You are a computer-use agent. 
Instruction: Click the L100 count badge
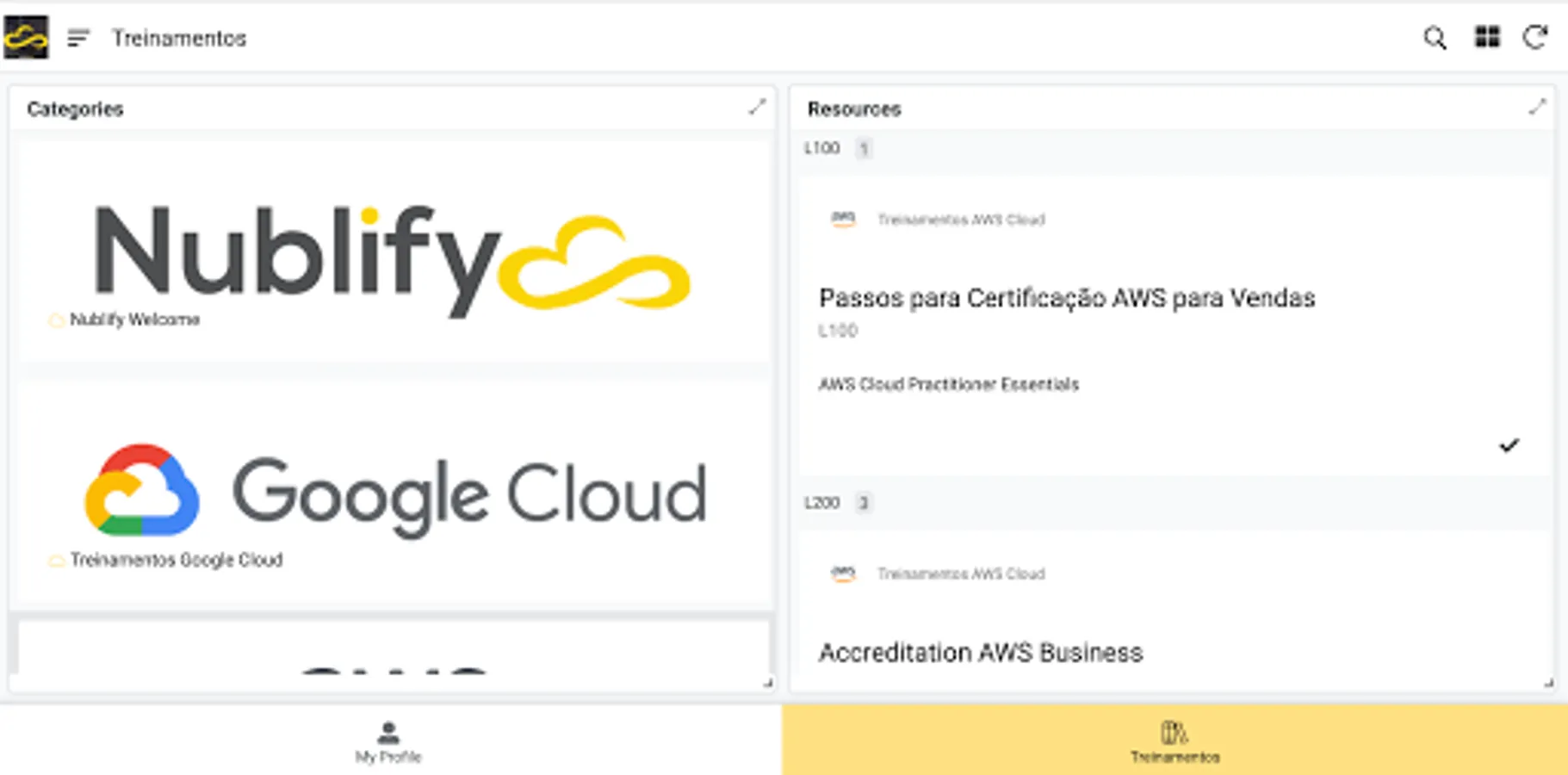click(864, 149)
